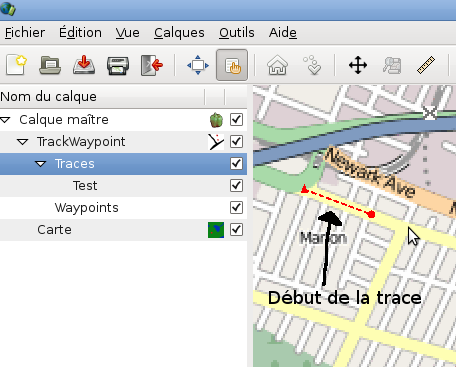Select the ruler measuring tool

coord(426,65)
